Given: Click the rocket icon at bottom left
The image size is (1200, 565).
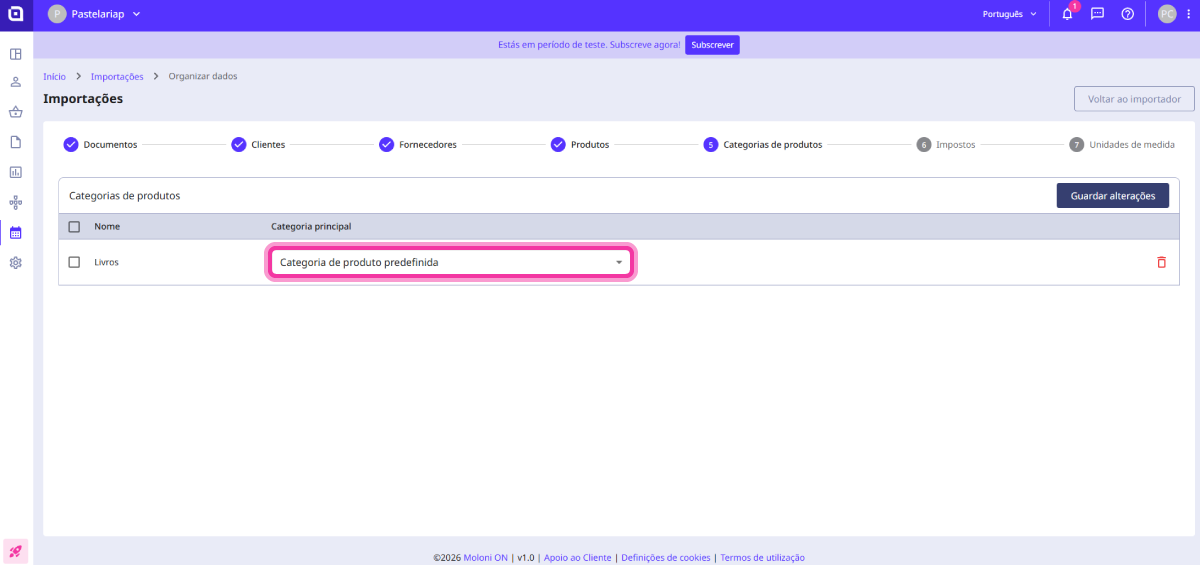Looking at the screenshot, I should pos(16,551).
